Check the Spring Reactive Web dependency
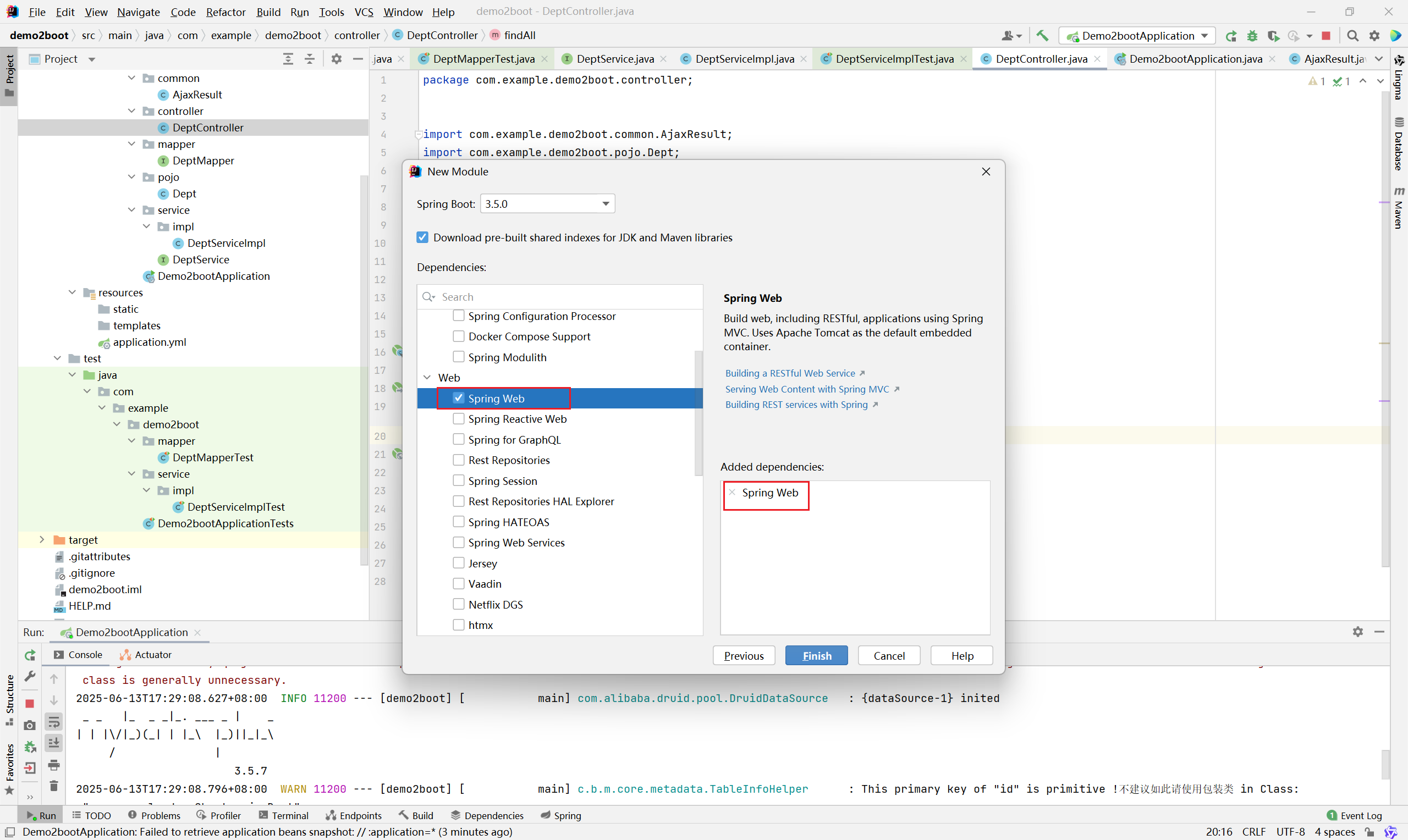 pyautogui.click(x=459, y=418)
